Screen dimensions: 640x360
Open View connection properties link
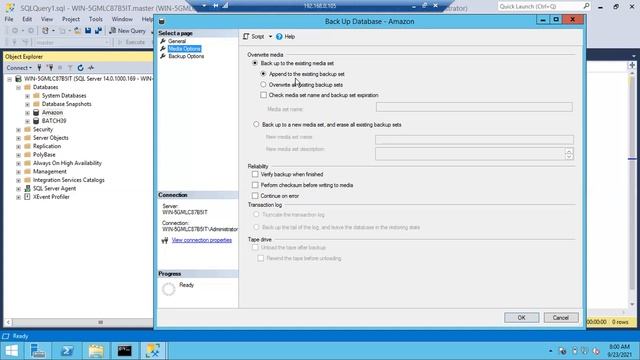202,240
